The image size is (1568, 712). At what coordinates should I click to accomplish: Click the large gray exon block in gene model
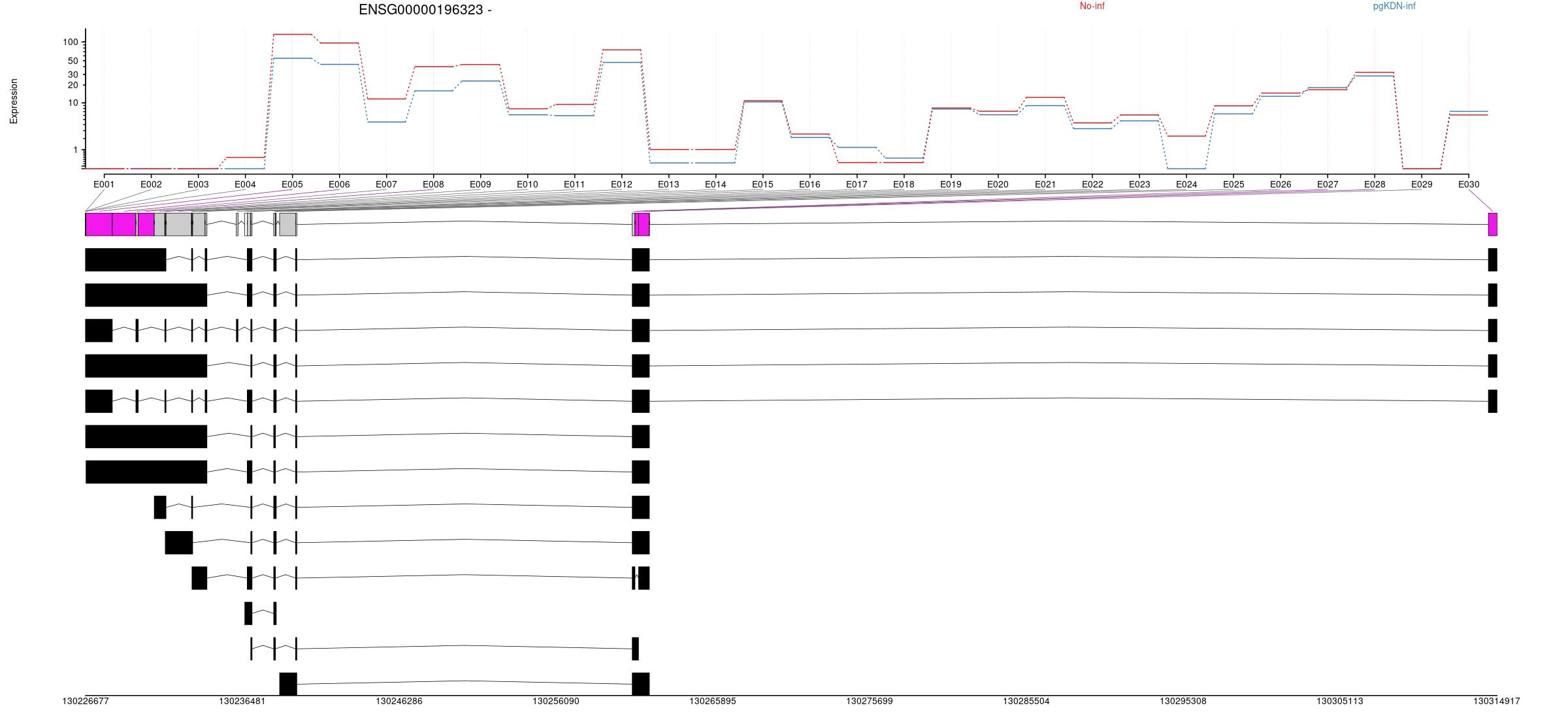tap(178, 224)
